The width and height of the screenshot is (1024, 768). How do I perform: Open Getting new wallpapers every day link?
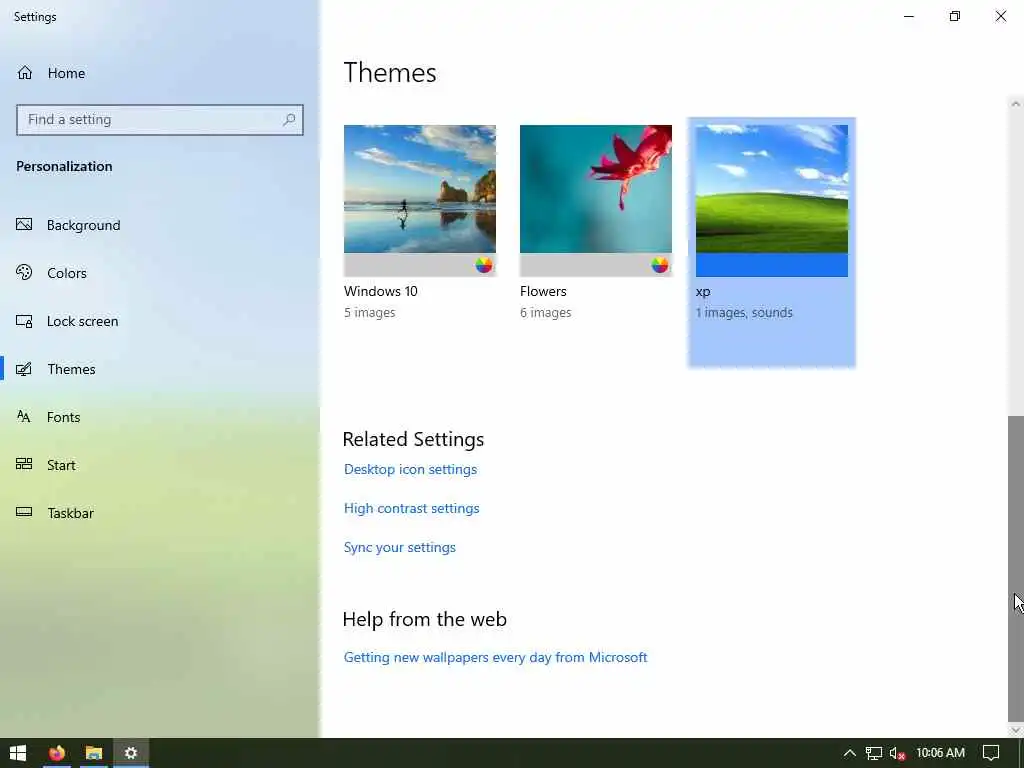(495, 657)
